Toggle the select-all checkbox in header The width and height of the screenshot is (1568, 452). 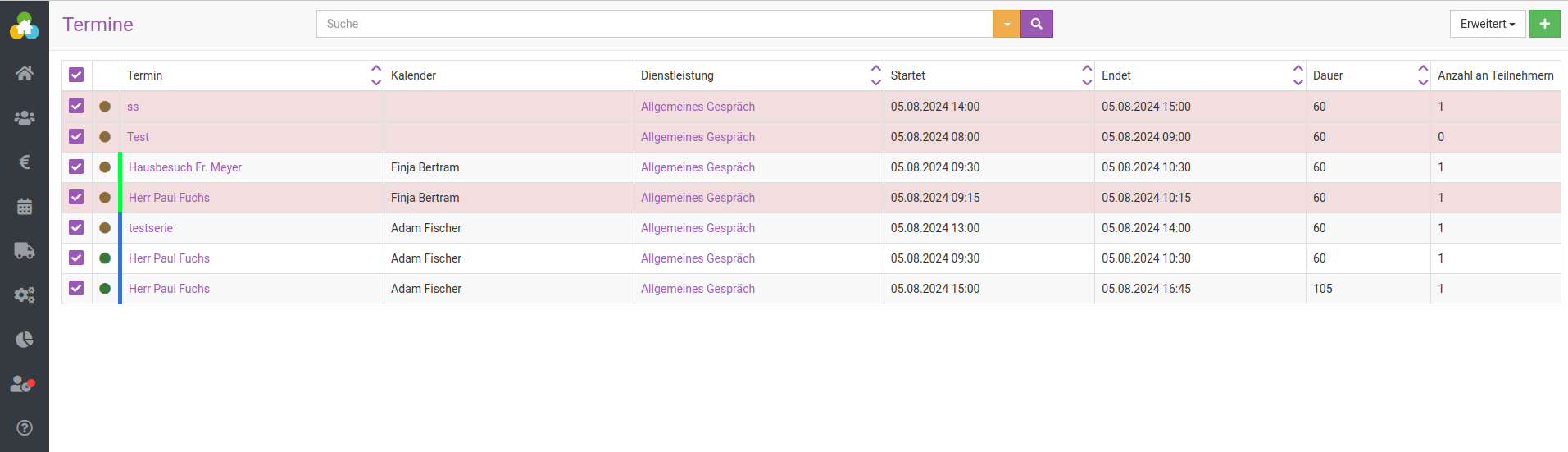point(76,75)
